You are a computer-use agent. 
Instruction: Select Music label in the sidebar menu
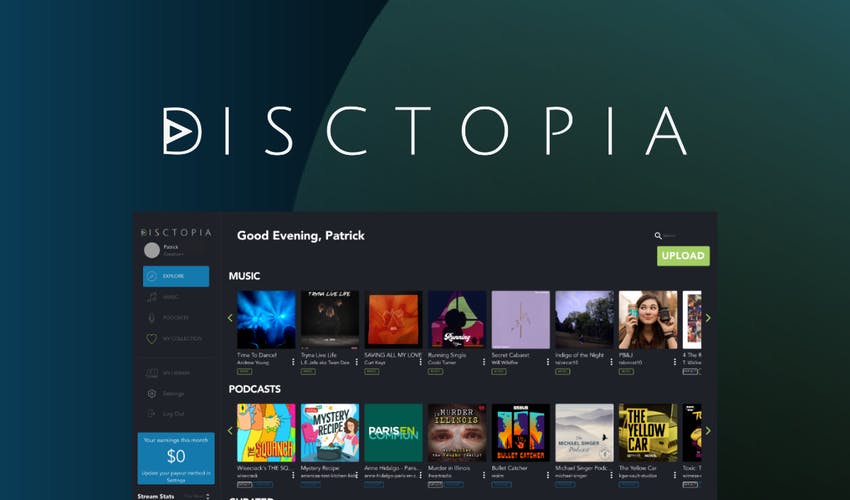(171, 297)
